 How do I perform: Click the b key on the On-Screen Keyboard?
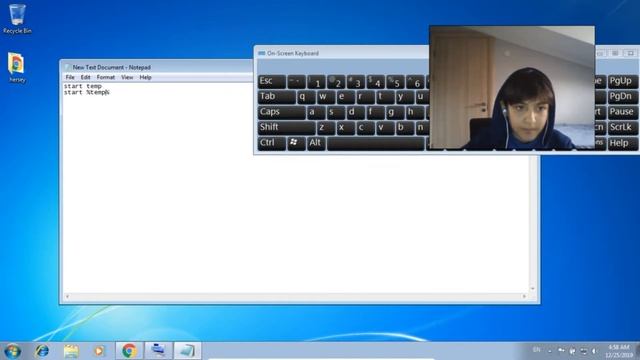pos(404,127)
